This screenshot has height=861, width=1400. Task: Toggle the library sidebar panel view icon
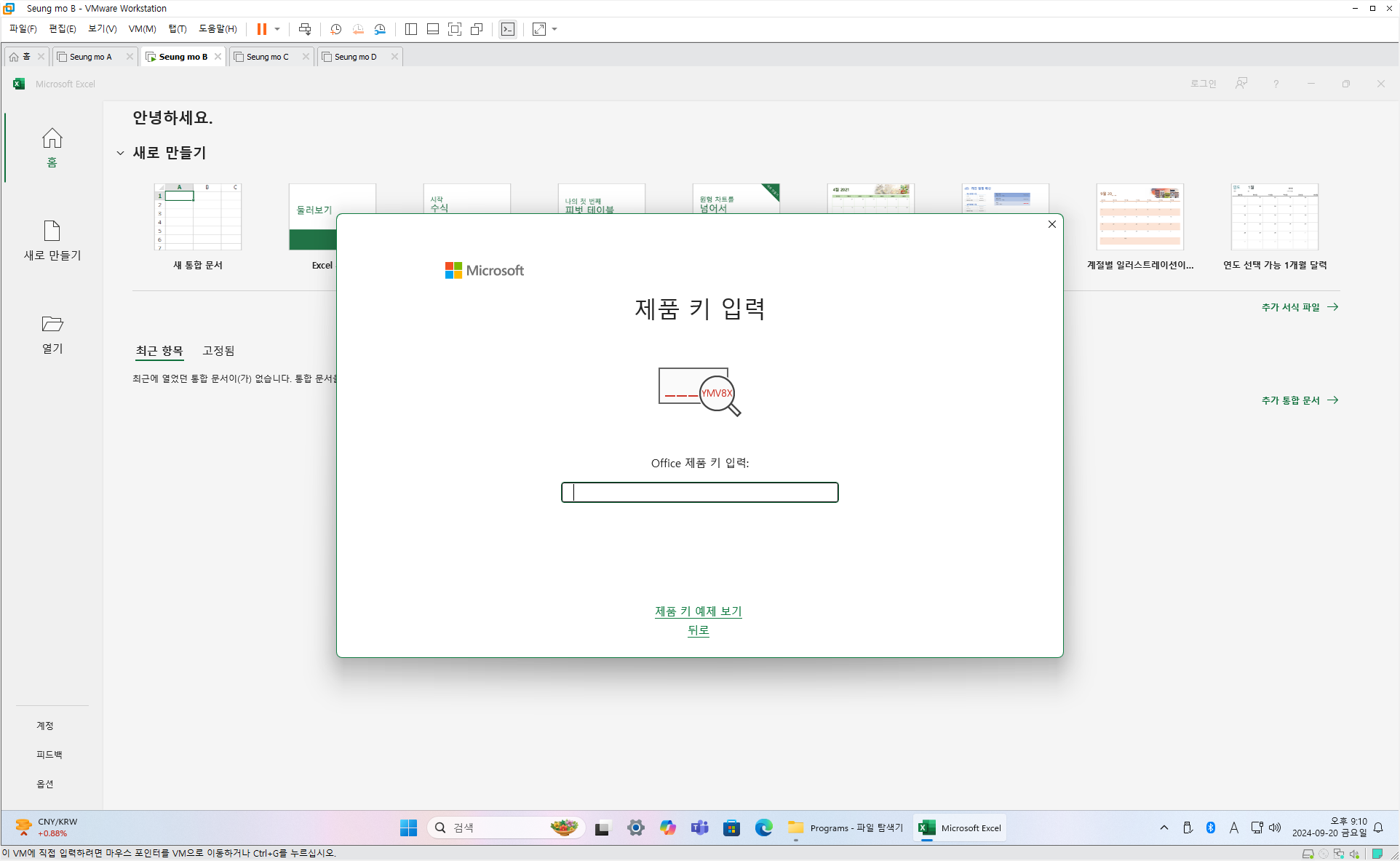pos(411,29)
